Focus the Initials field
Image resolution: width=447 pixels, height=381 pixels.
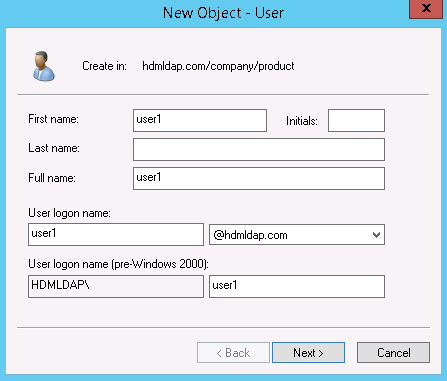click(x=356, y=120)
